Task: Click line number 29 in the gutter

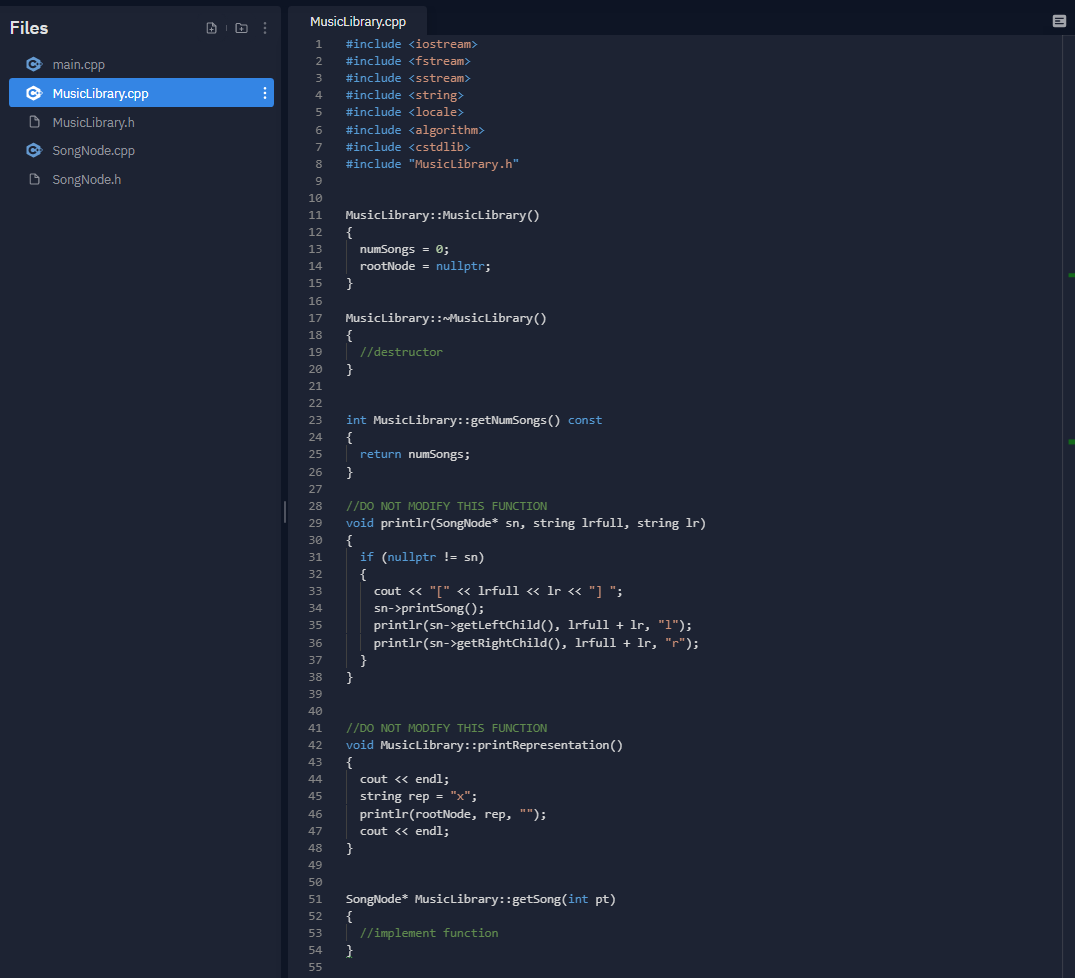Action: pos(315,523)
